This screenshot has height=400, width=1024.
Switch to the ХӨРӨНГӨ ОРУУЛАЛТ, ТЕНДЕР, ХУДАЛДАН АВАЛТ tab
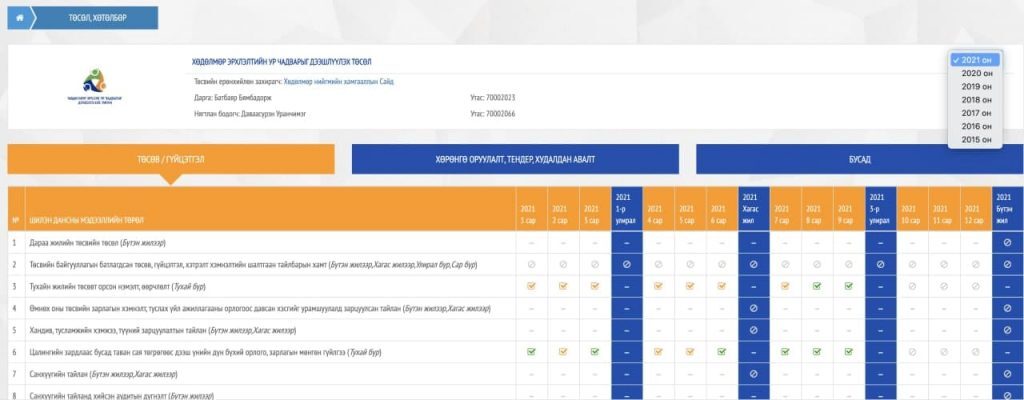pos(514,159)
